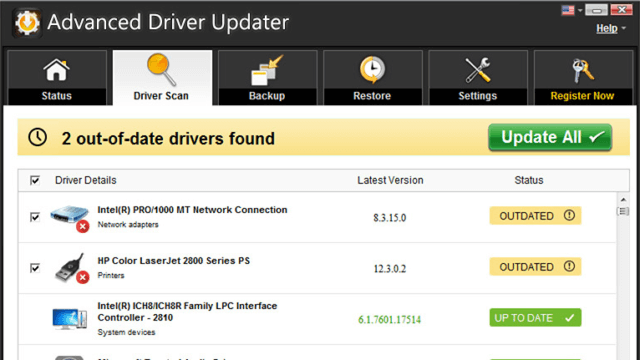Click the Restore clock icon
This screenshot has height=360, width=640.
coord(372,70)
